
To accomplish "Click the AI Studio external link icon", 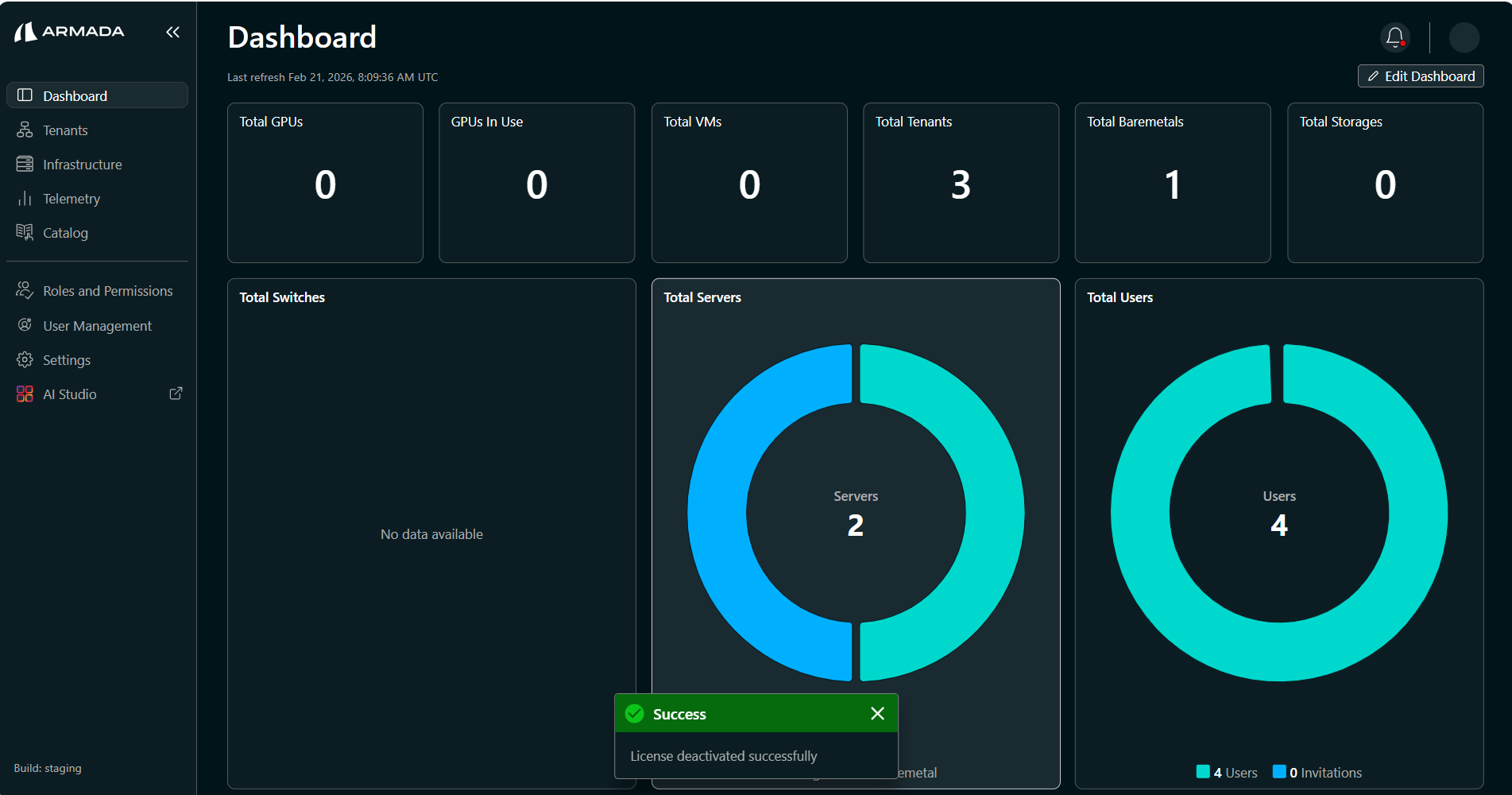I will coord(176,394).
